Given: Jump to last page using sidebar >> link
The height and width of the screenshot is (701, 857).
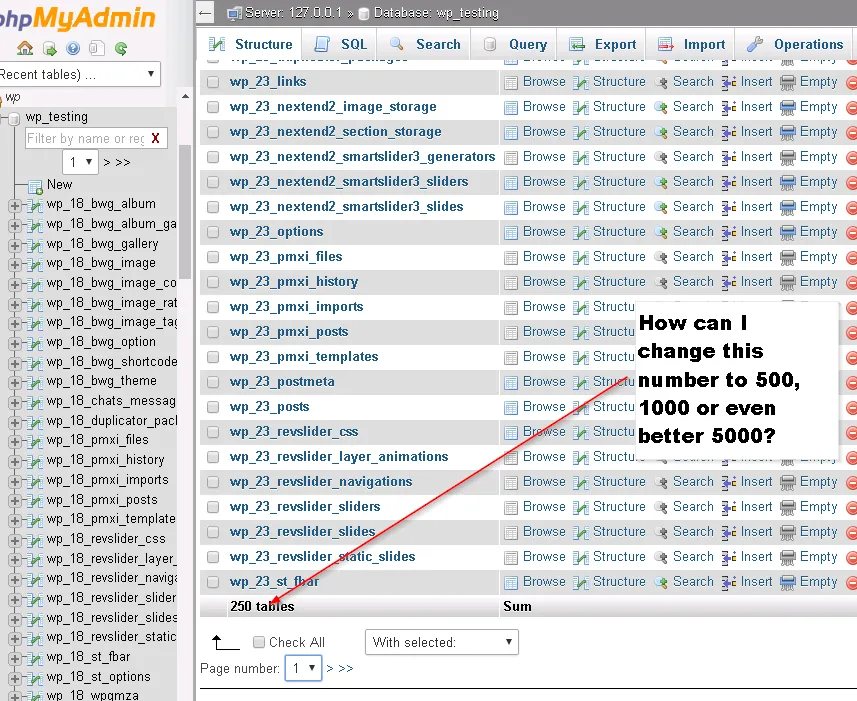Looking at the screenshot, I should pos(123,162).
